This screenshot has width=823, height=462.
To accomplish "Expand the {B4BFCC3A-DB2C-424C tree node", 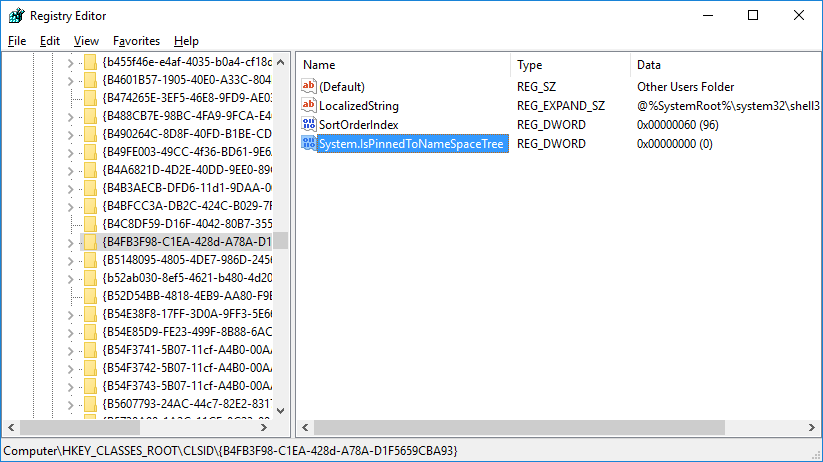I will click(70, 207).
